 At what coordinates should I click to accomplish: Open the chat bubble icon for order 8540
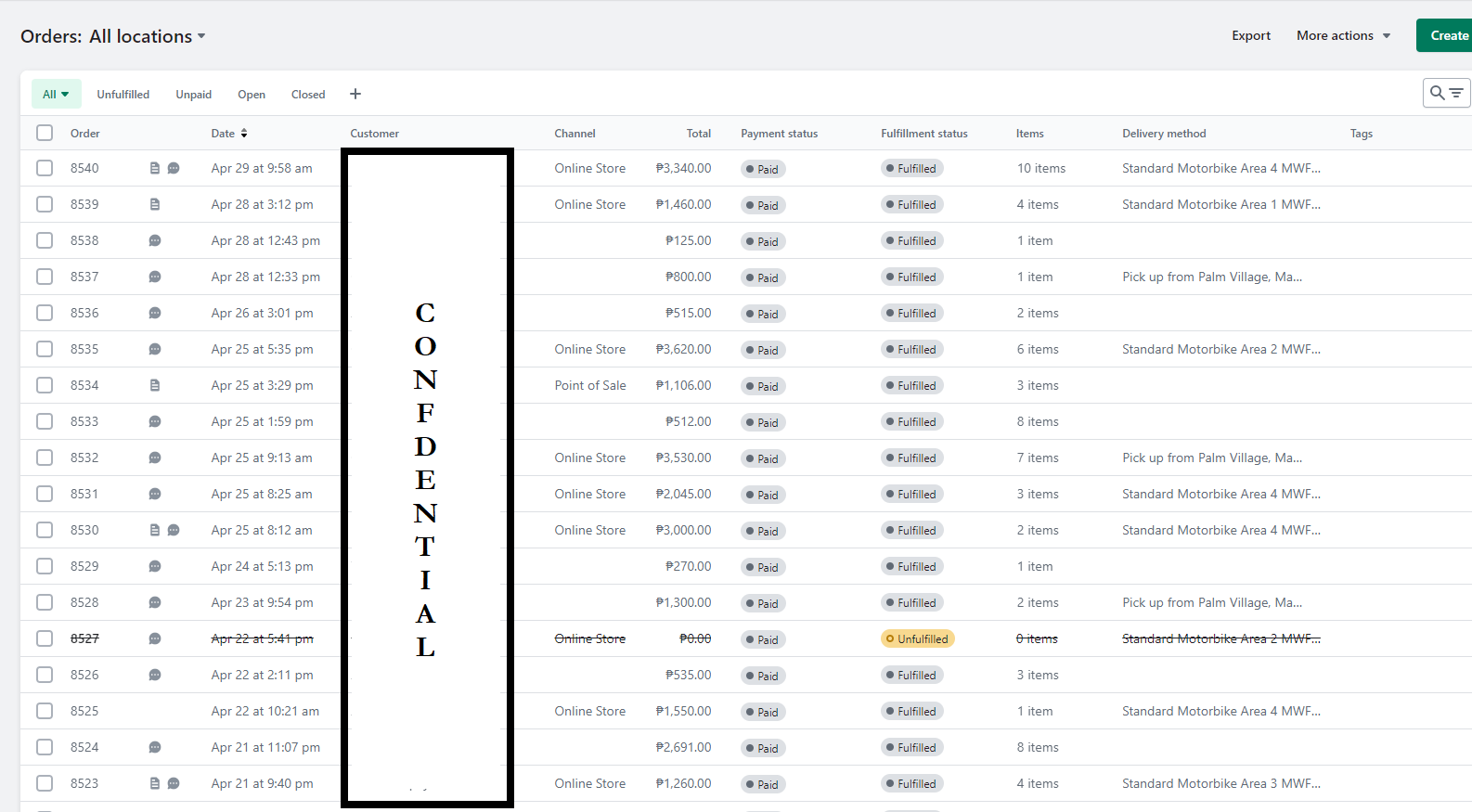point(174,168)
